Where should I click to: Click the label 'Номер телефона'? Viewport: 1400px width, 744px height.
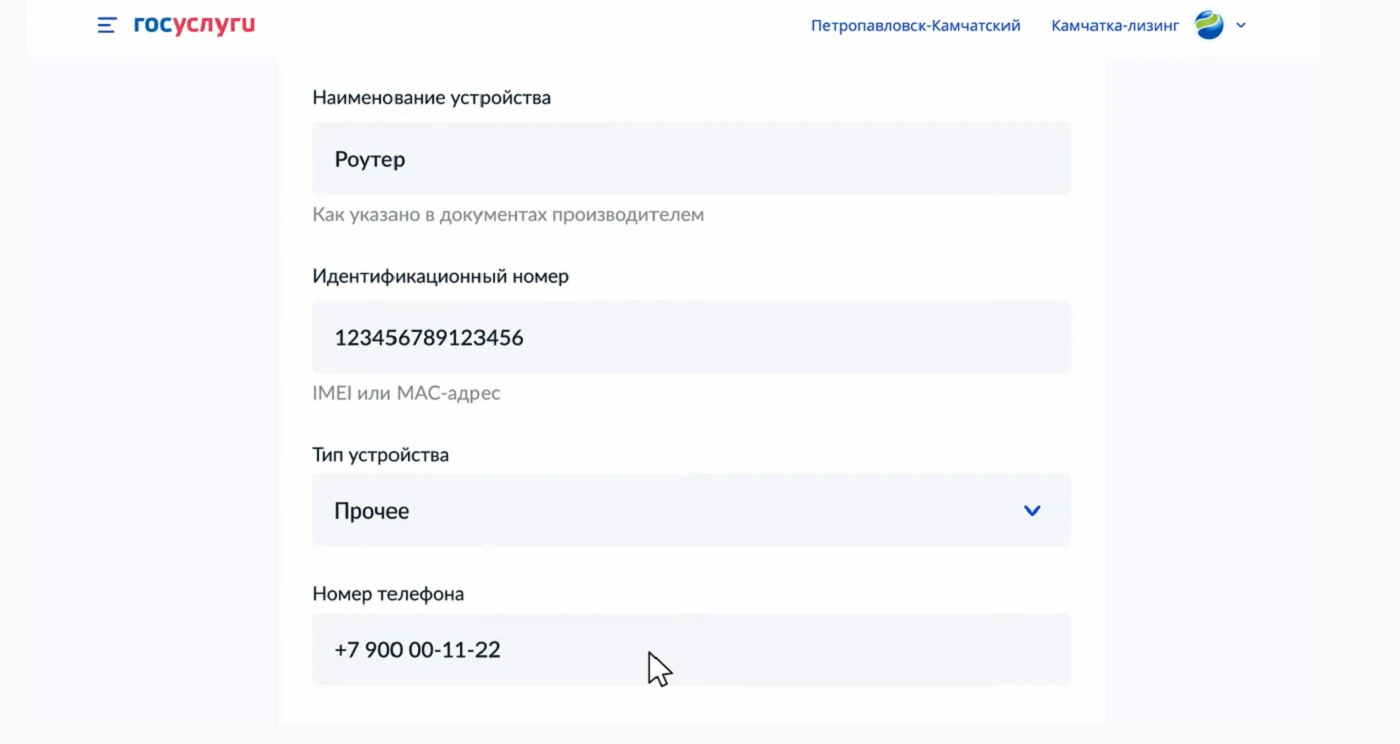(388, 594)
